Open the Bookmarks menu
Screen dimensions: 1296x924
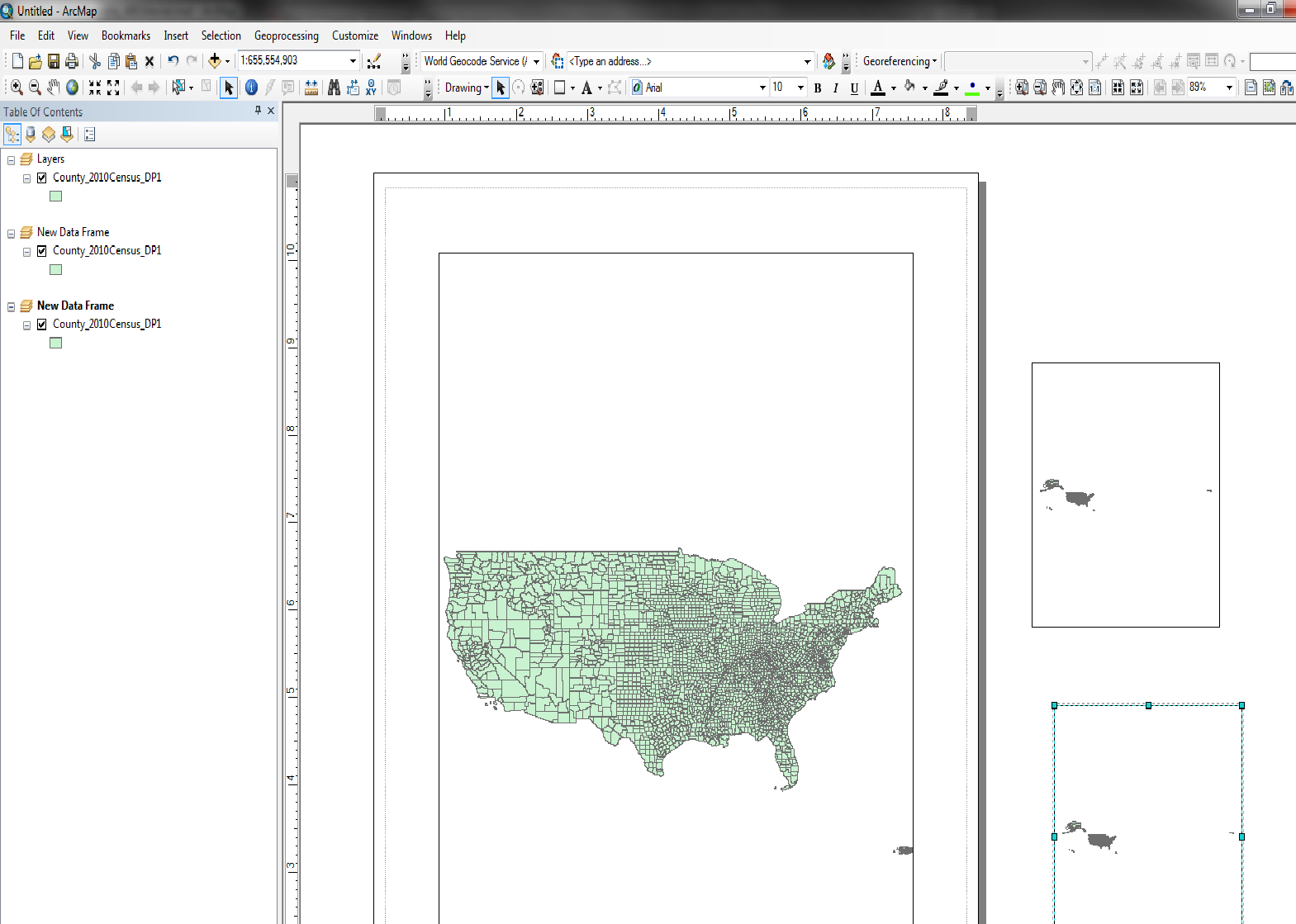point(126,36)
